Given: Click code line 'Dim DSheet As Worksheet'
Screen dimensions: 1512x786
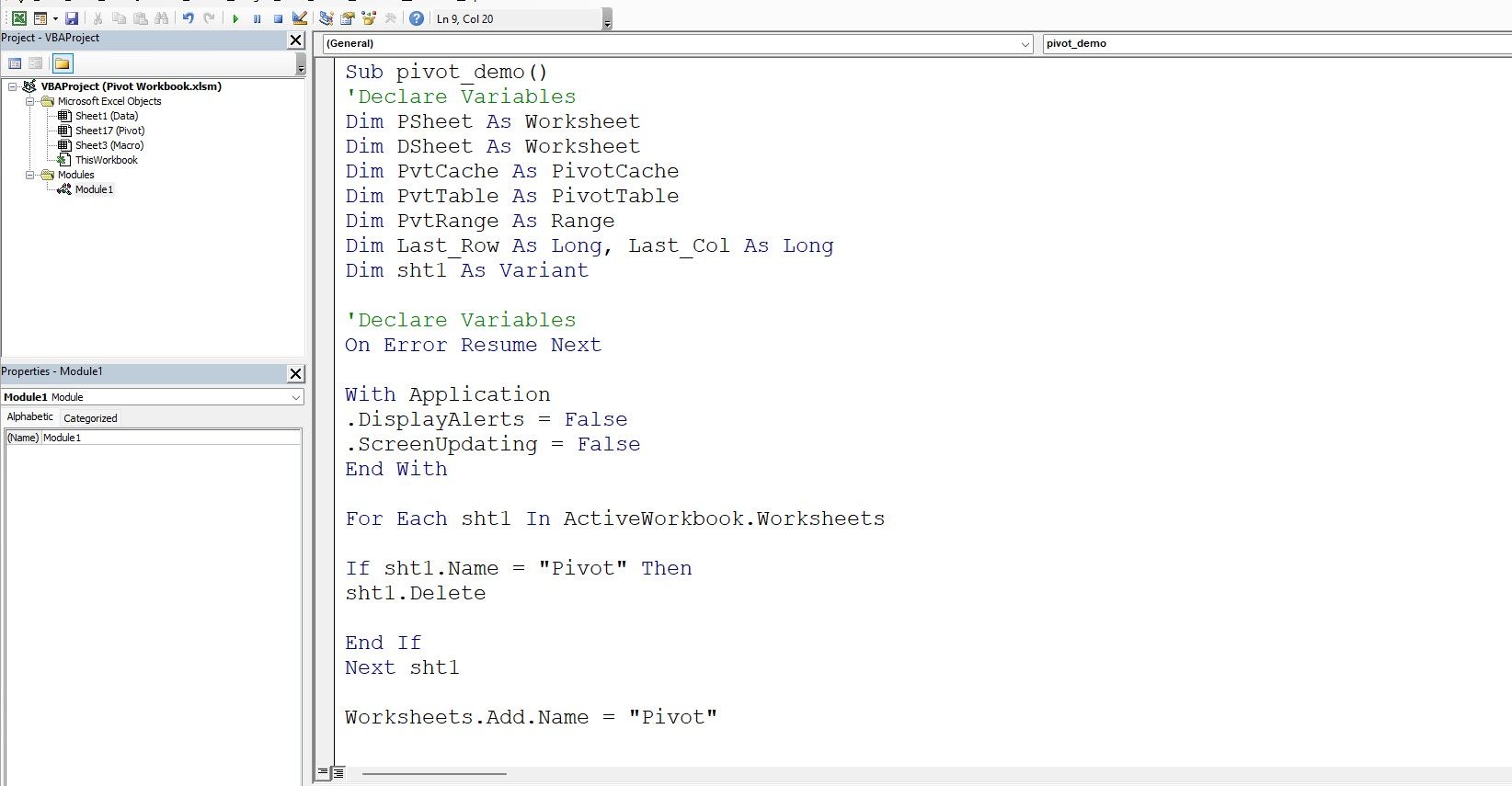Looking at the screenshot, I should (492, 146).
